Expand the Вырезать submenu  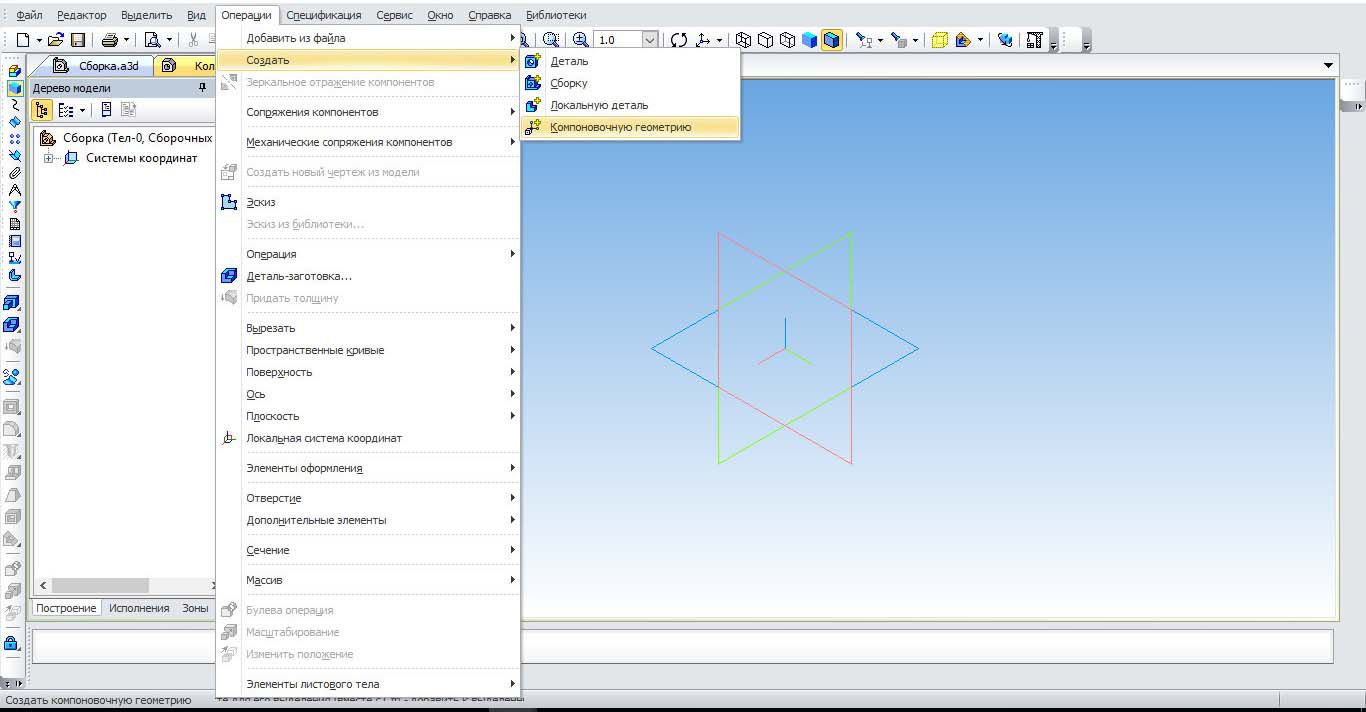(368, 328)
